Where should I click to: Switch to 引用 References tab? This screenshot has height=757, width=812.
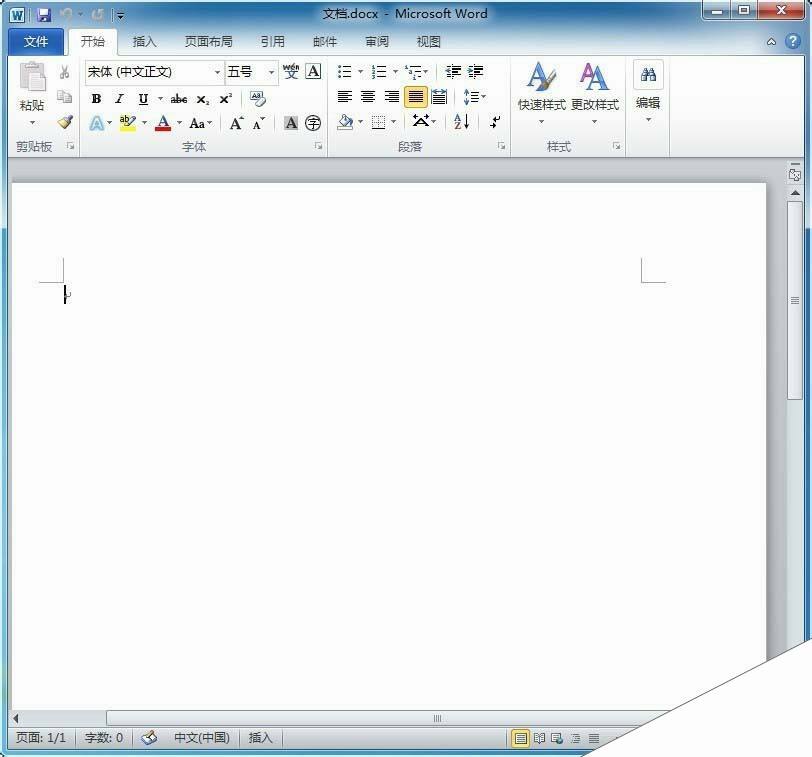tap(273, 41)
